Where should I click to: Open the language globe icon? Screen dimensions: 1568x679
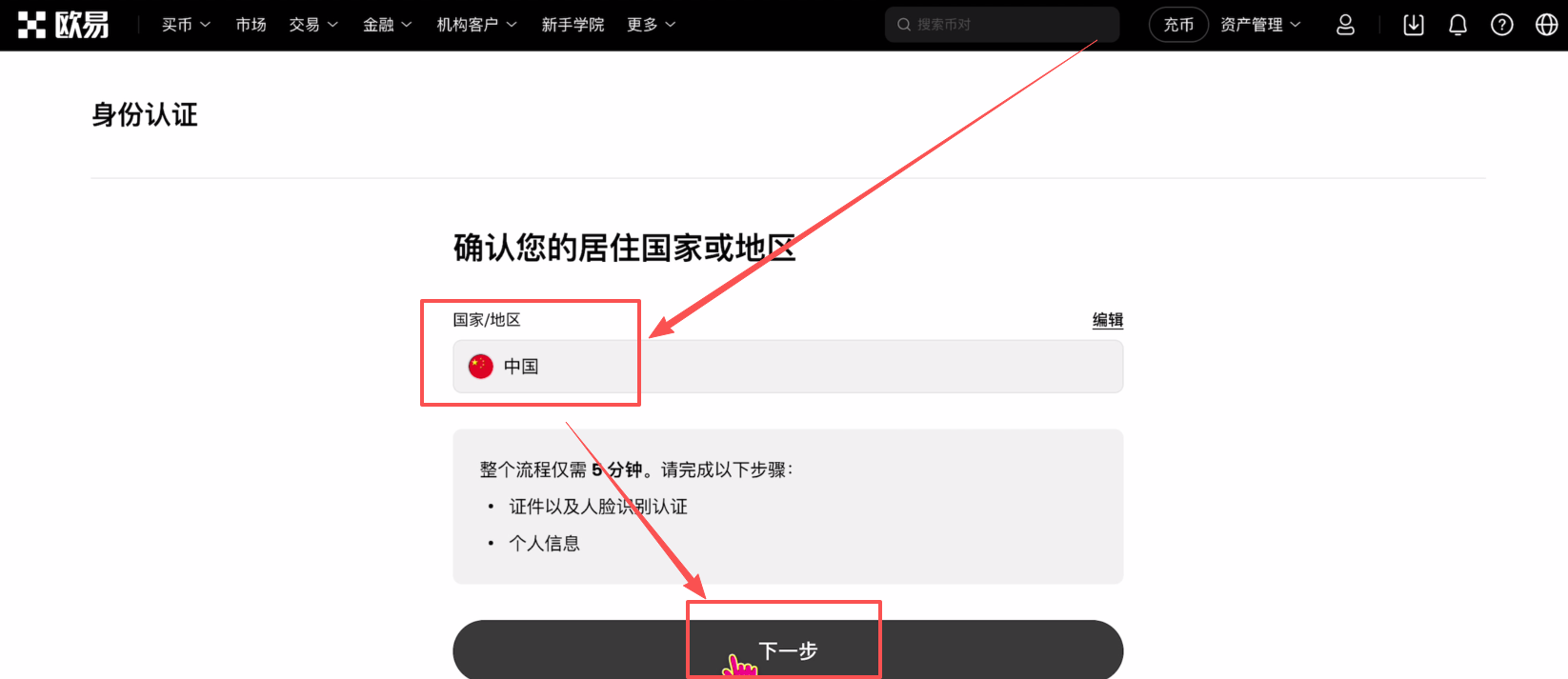click(x=1547, y=25)
